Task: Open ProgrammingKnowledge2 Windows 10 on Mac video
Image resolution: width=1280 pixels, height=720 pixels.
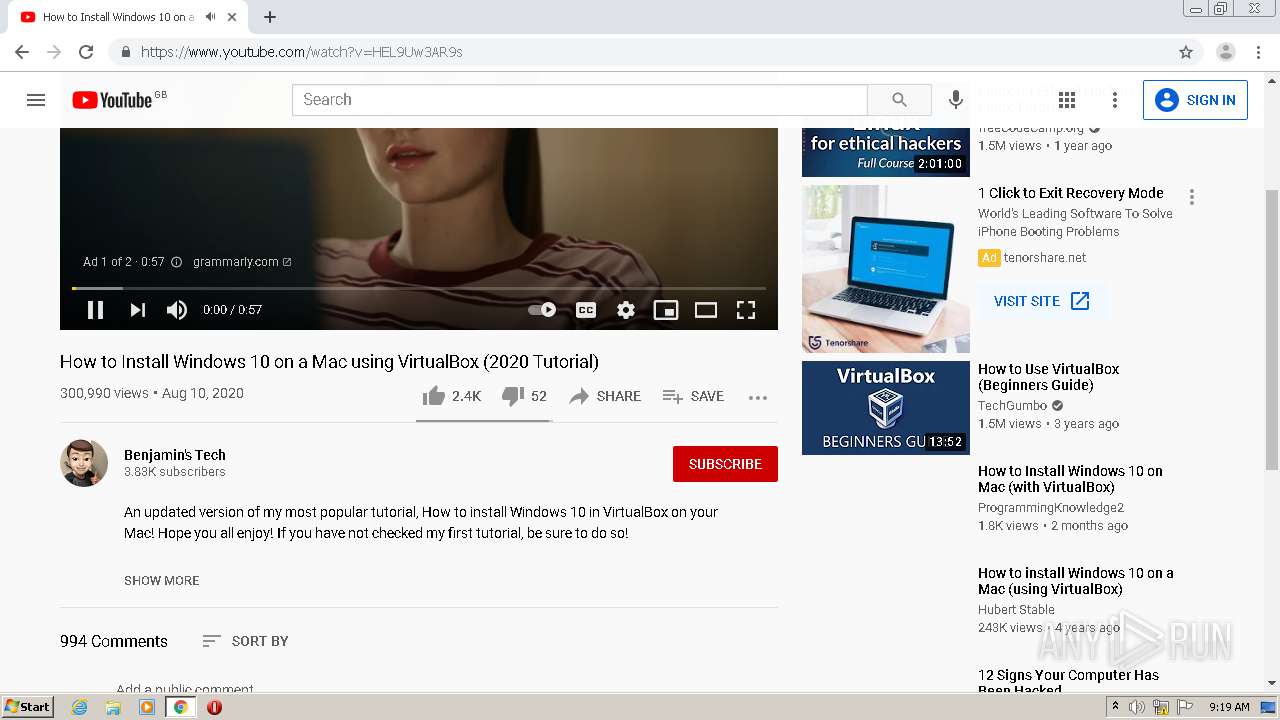Action: [1070, 479]
